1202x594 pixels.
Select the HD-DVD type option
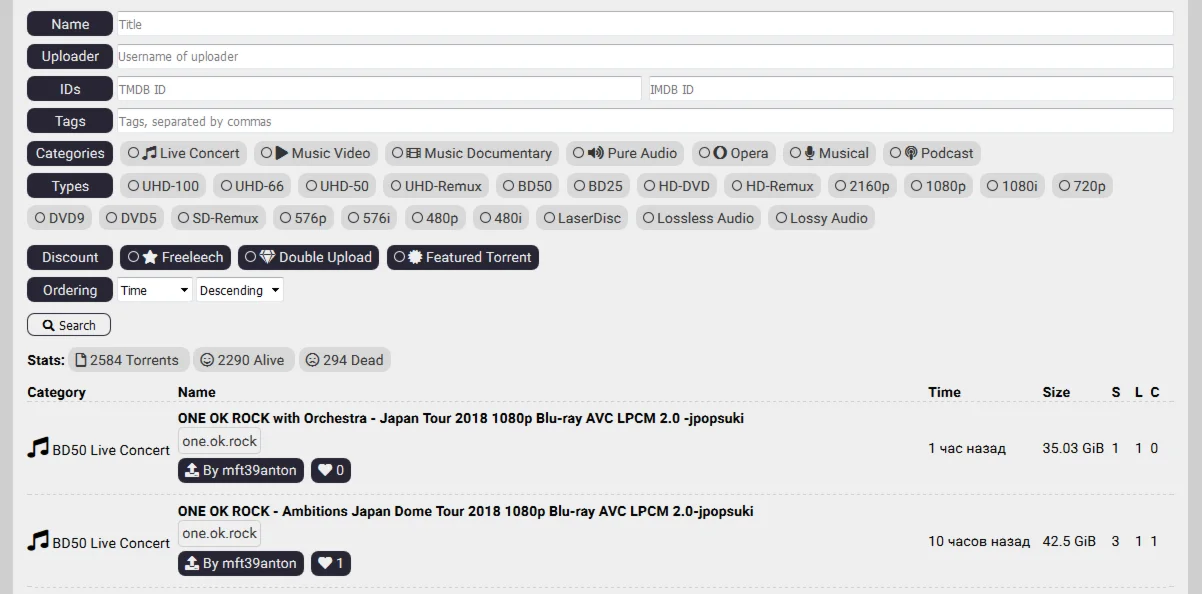pos(676,186)
